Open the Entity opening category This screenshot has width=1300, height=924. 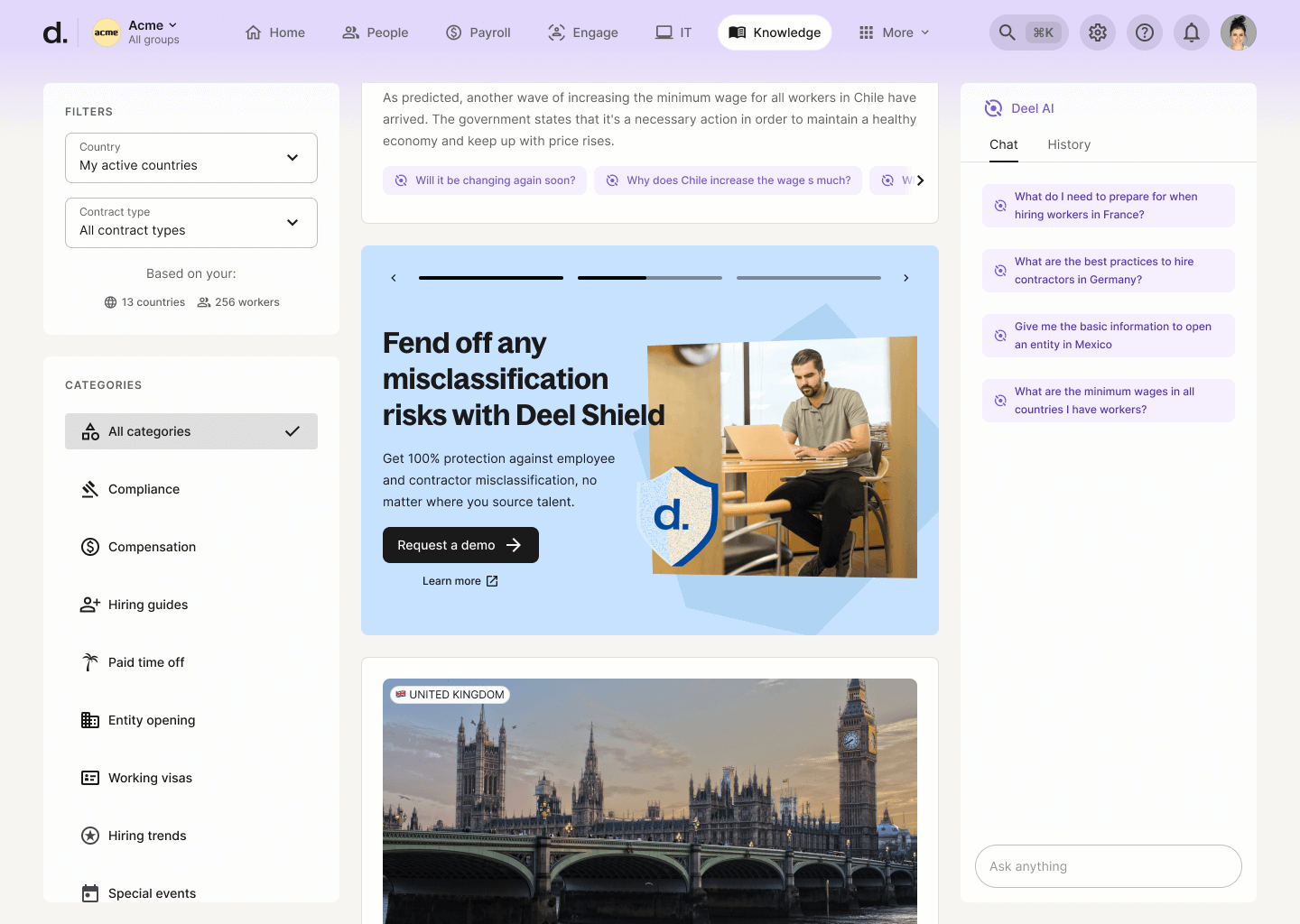coord(151,719)
